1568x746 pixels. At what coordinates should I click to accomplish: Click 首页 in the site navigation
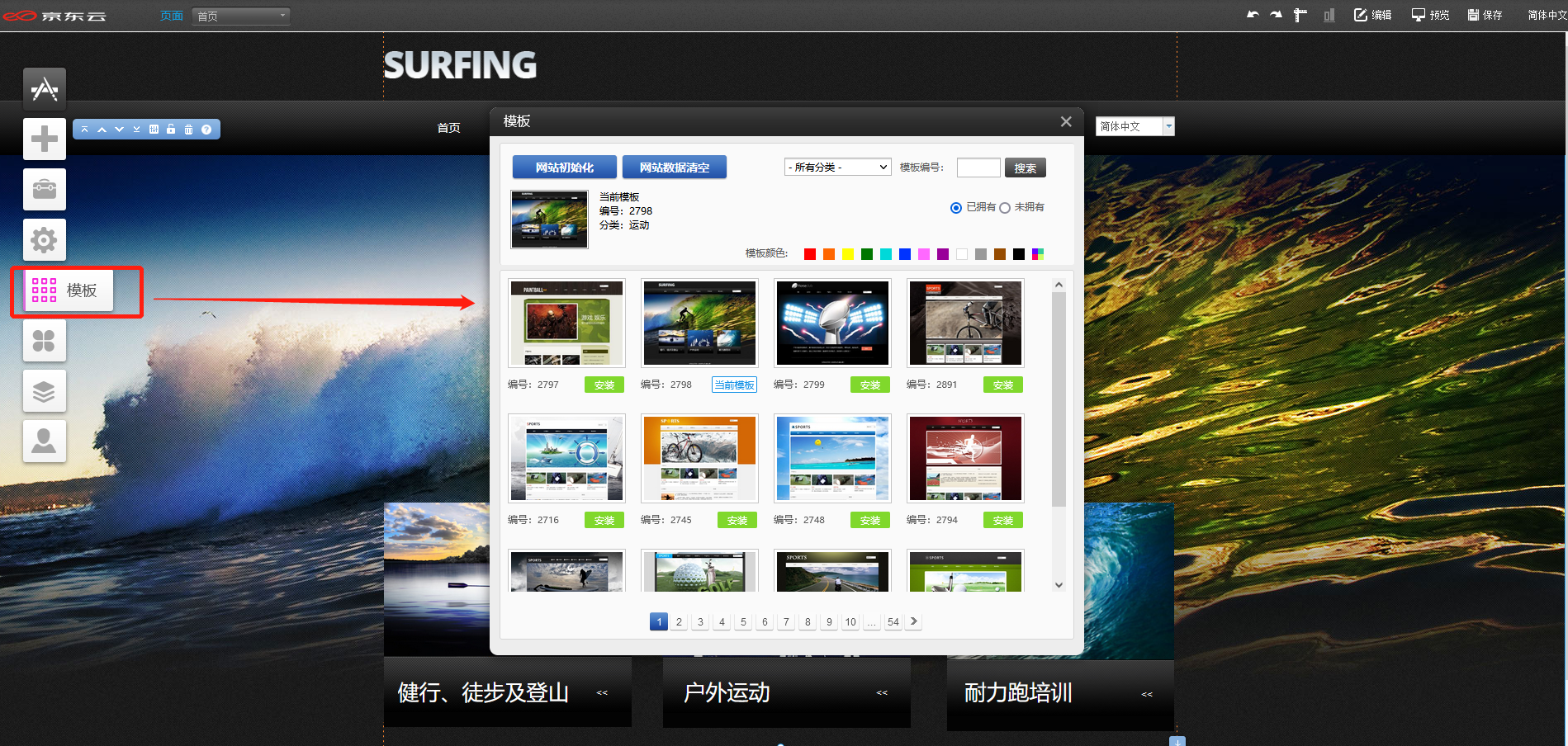click(449, 128)
